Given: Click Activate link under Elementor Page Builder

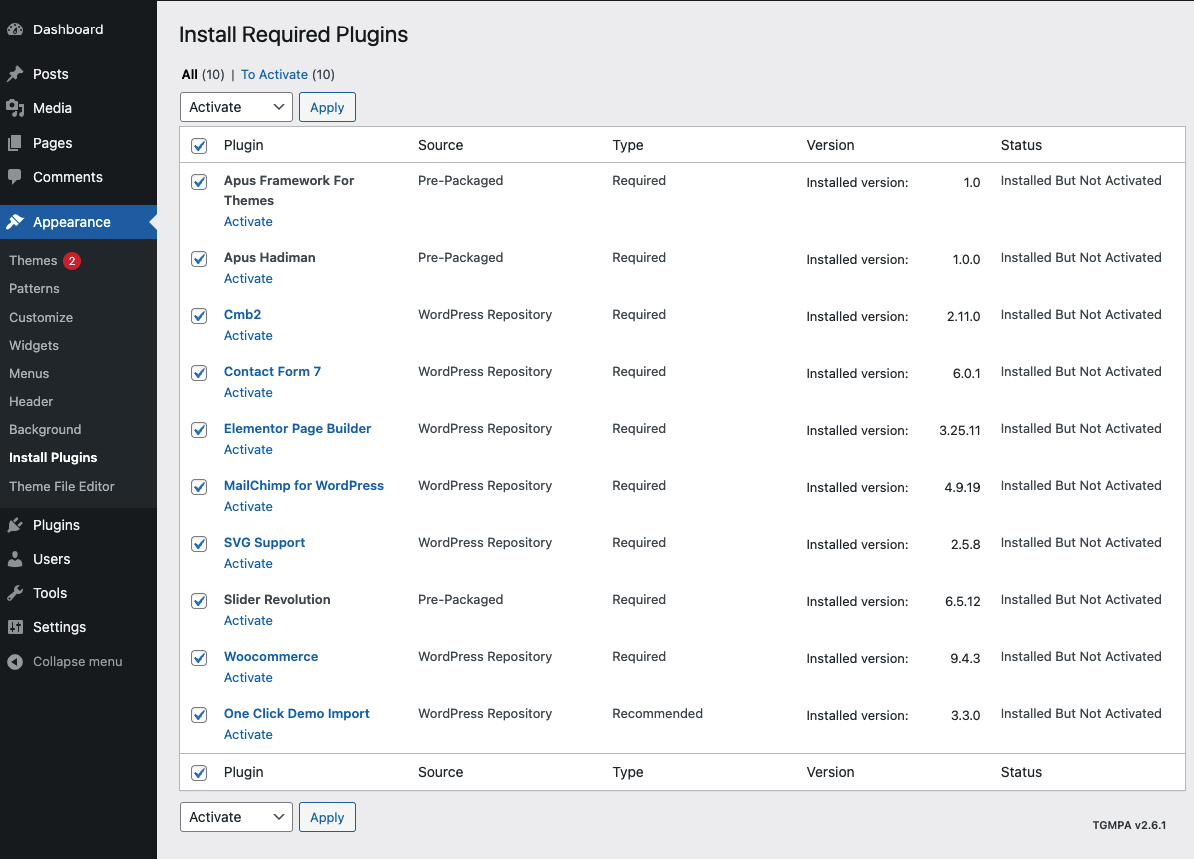Looking at the screenshot, I should tap(248, 450).
